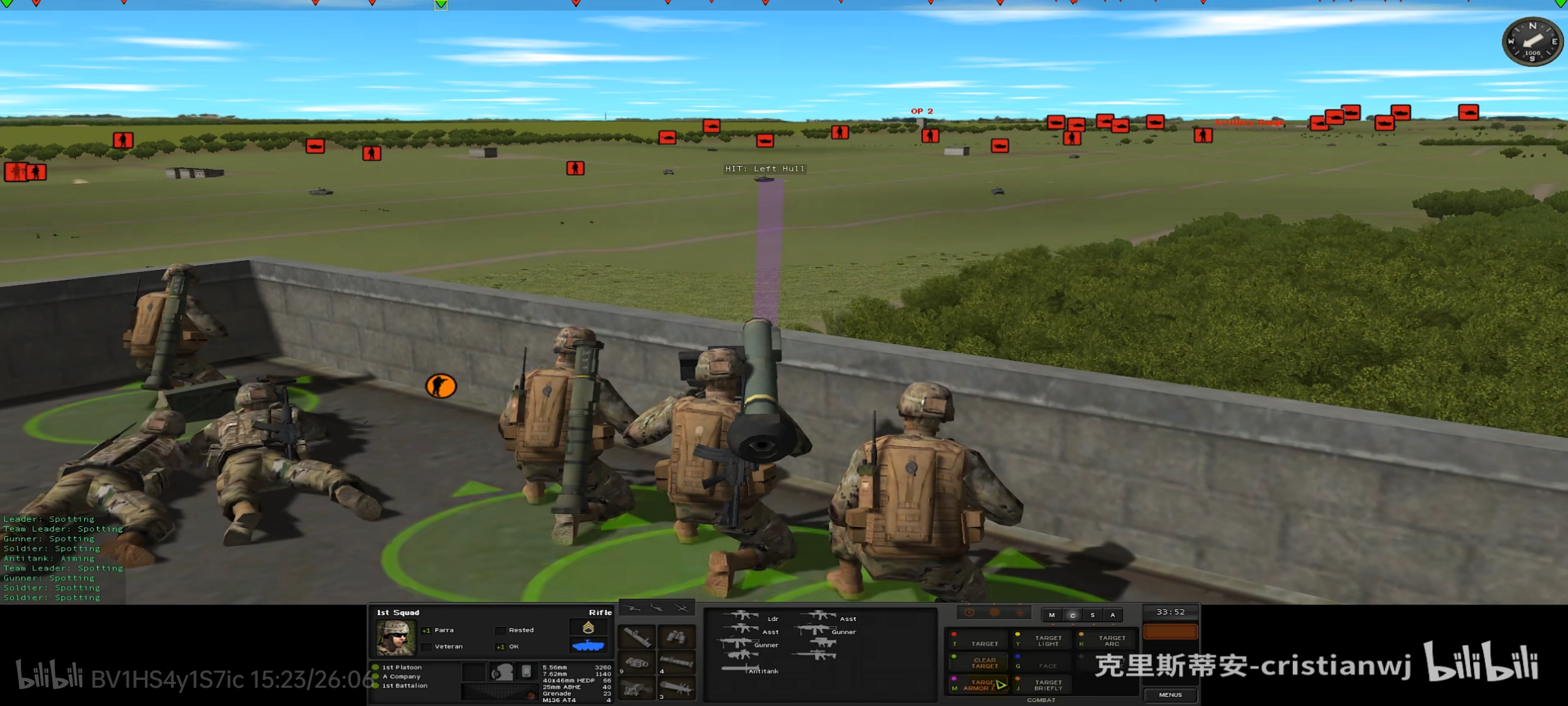Click the 40x46mm HEDP ammo row
Screen dimensions: 1568x706
point(576,681)
